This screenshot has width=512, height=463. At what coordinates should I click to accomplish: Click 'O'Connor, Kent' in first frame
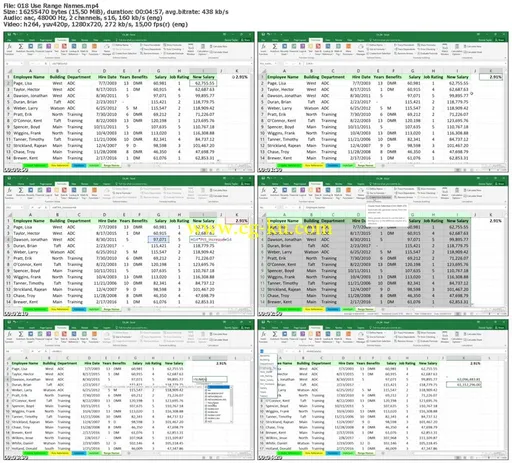(x=27, y=121)
